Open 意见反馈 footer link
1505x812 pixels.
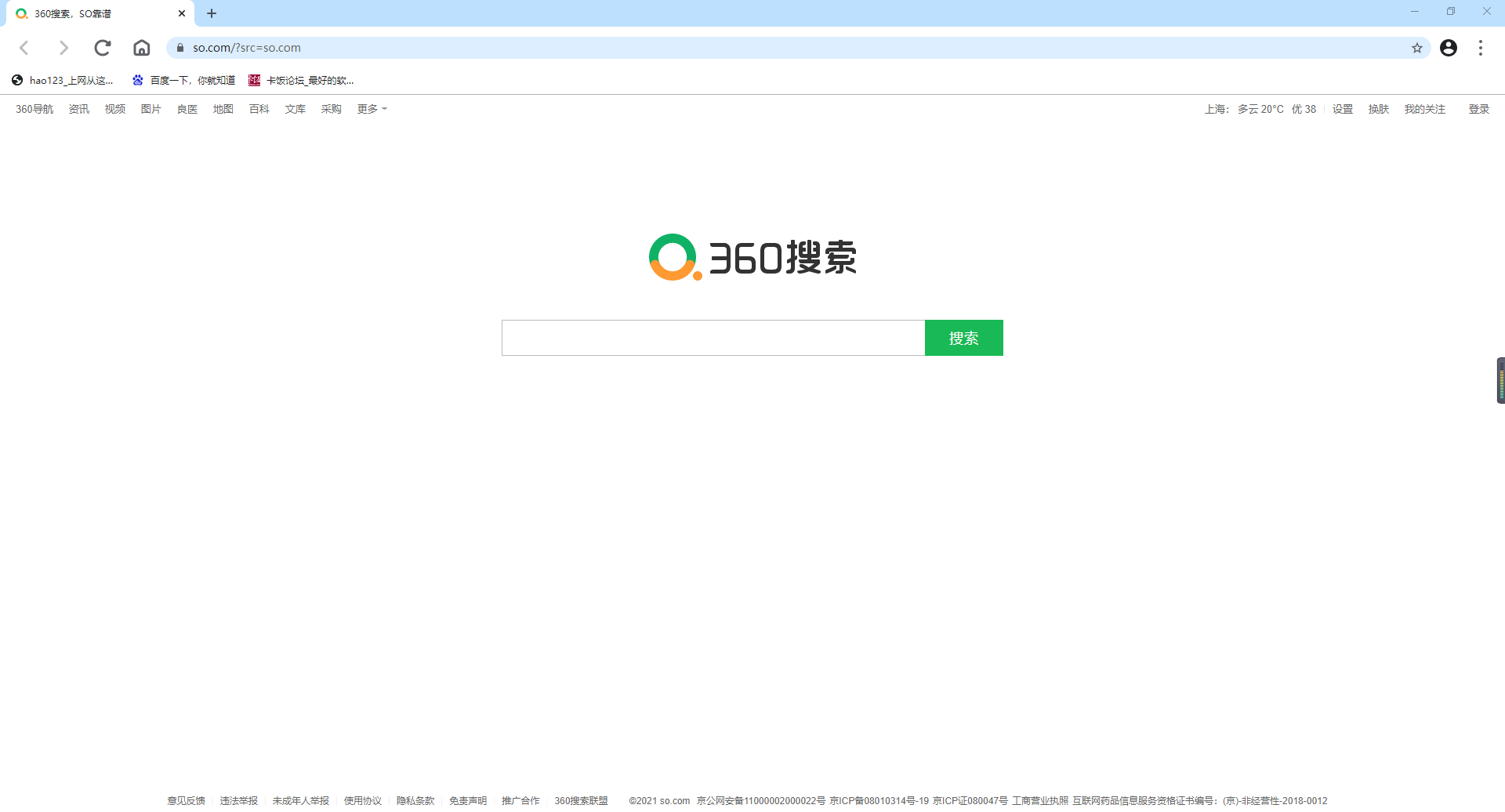(186, 800)
